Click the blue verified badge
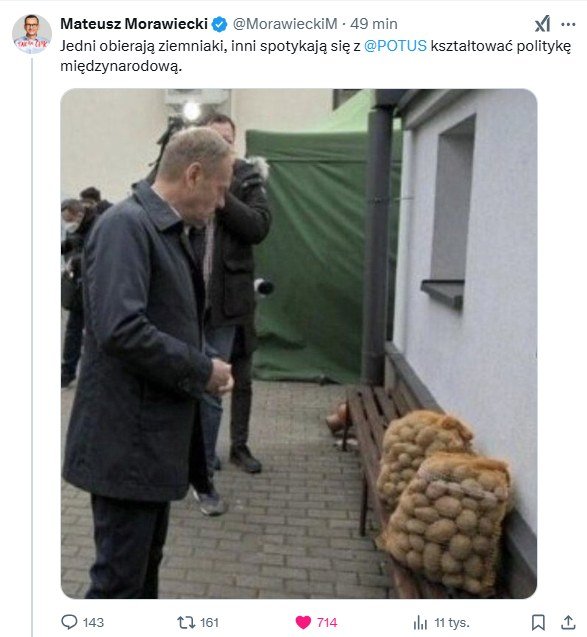Screen dimensions: 587x637 tap(220, 24)
